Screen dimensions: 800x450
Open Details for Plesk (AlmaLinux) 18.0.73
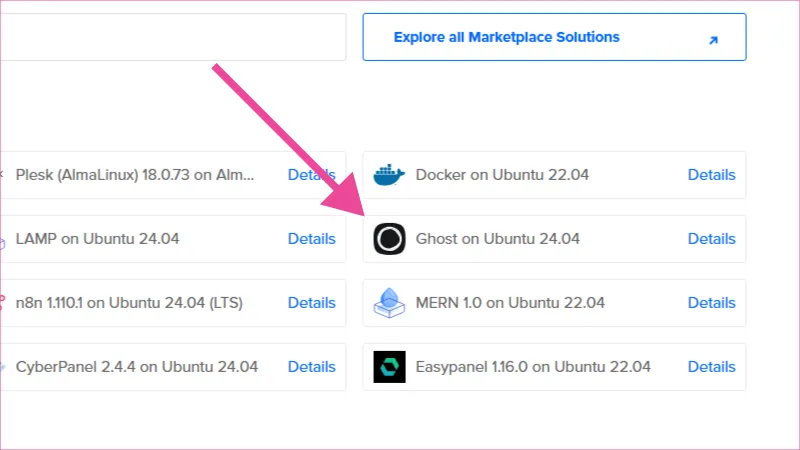(x=311, y=175)
